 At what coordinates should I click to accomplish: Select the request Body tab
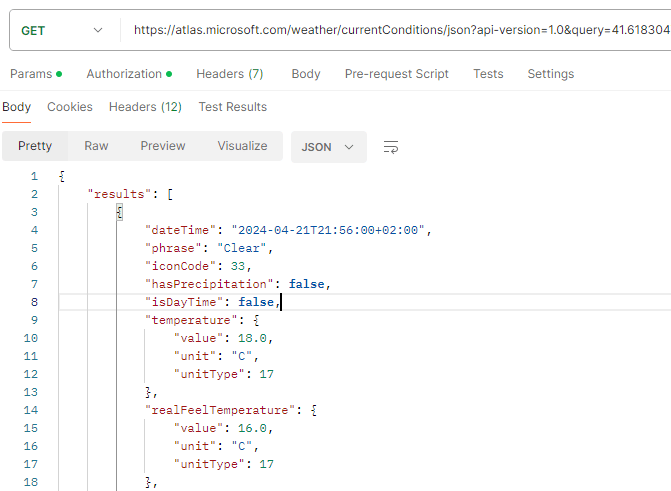pyautogui.click(x=306, y=74)
